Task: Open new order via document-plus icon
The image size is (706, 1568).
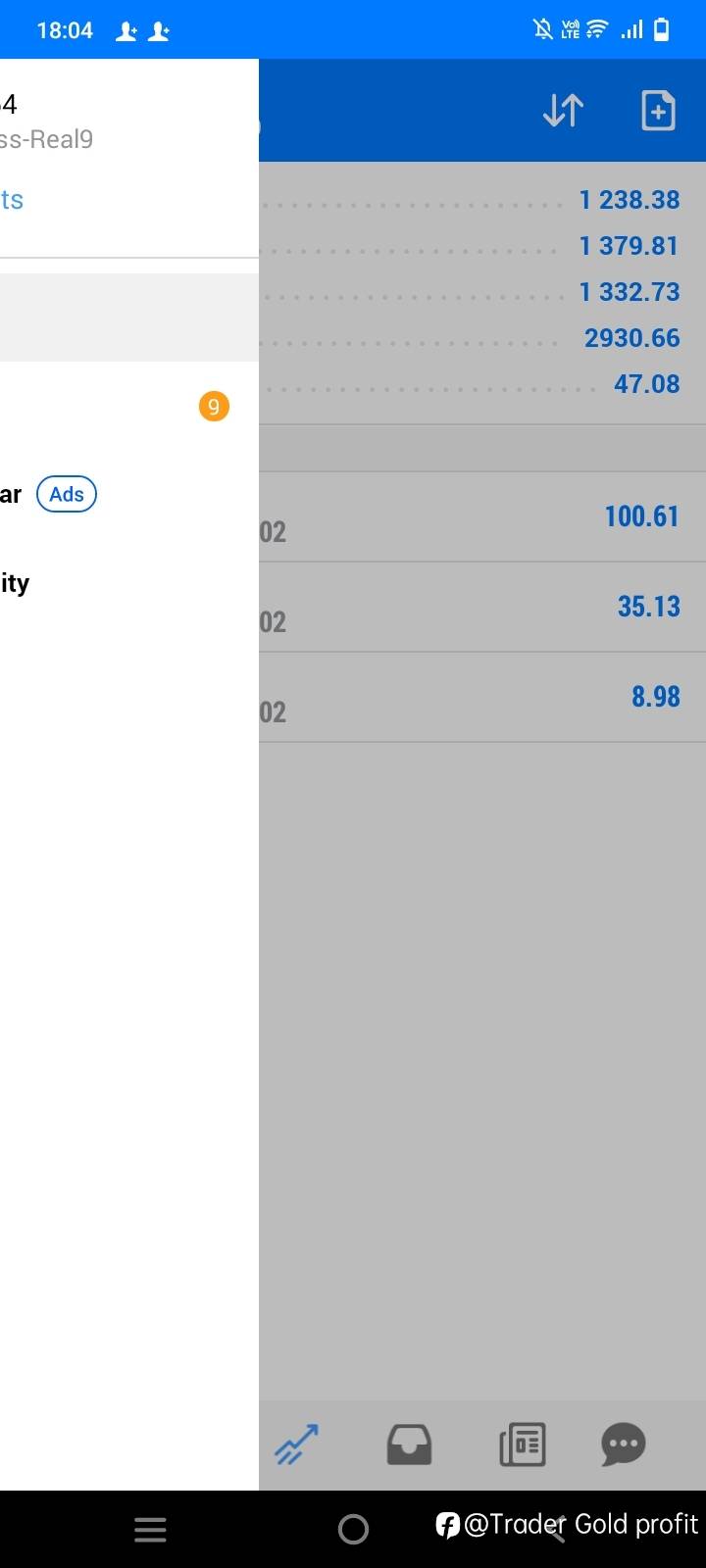Action: click(x=658, y=111)
